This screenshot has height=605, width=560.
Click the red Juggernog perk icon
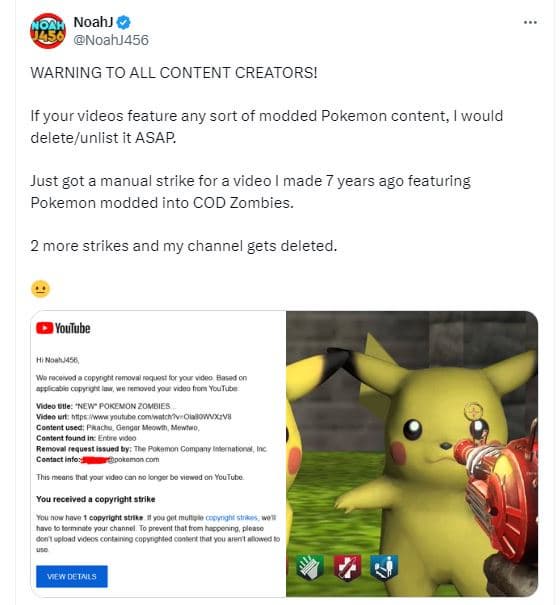347,568
